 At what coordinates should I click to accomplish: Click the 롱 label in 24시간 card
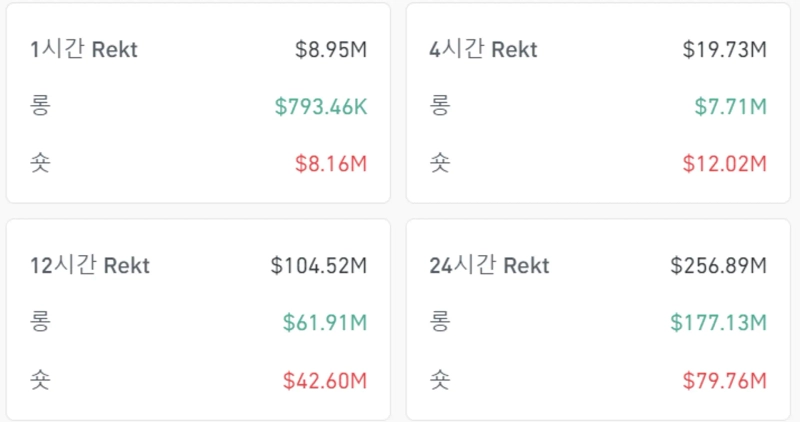[439, 323]
